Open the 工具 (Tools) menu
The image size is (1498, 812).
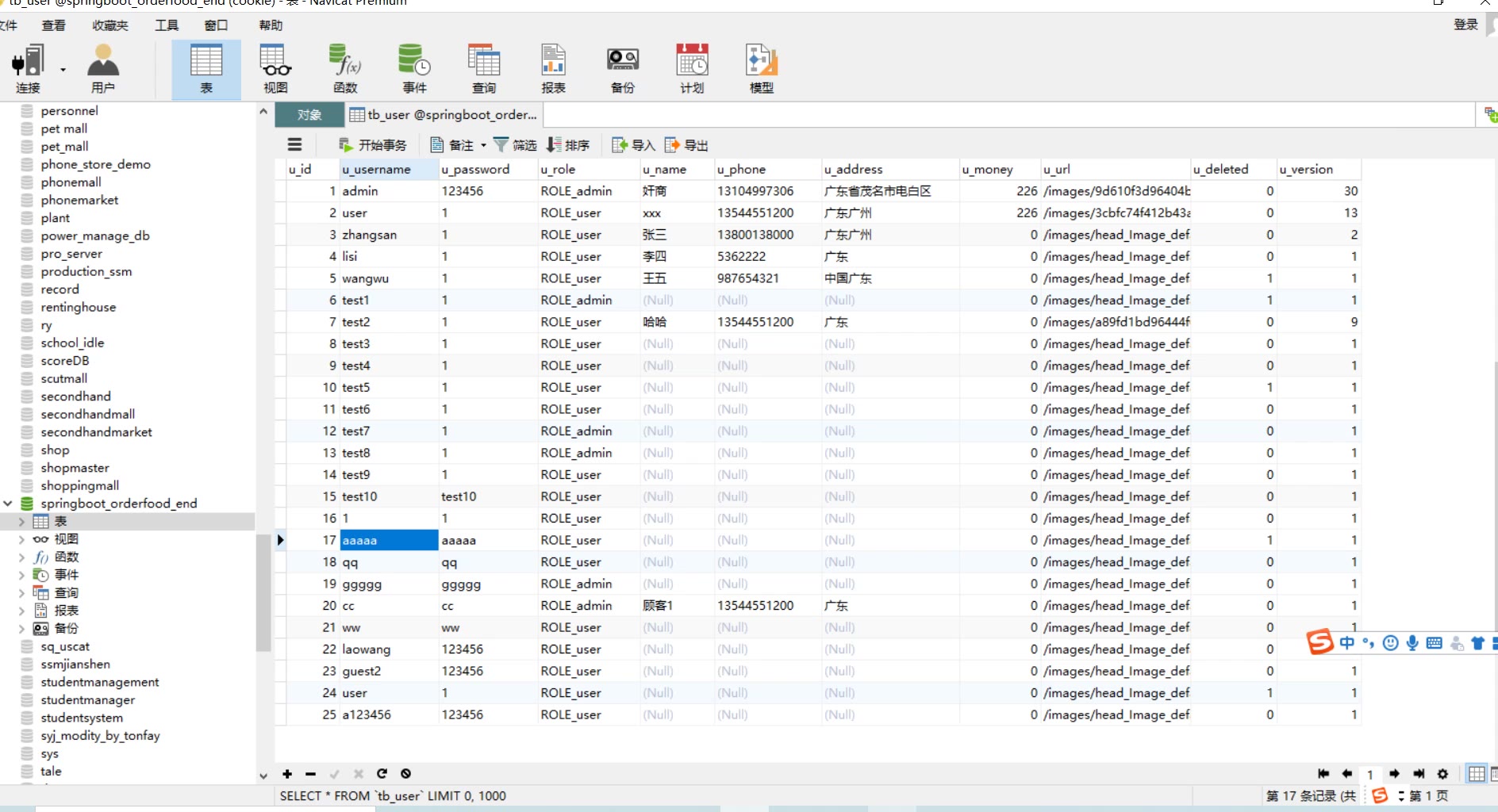167,25
